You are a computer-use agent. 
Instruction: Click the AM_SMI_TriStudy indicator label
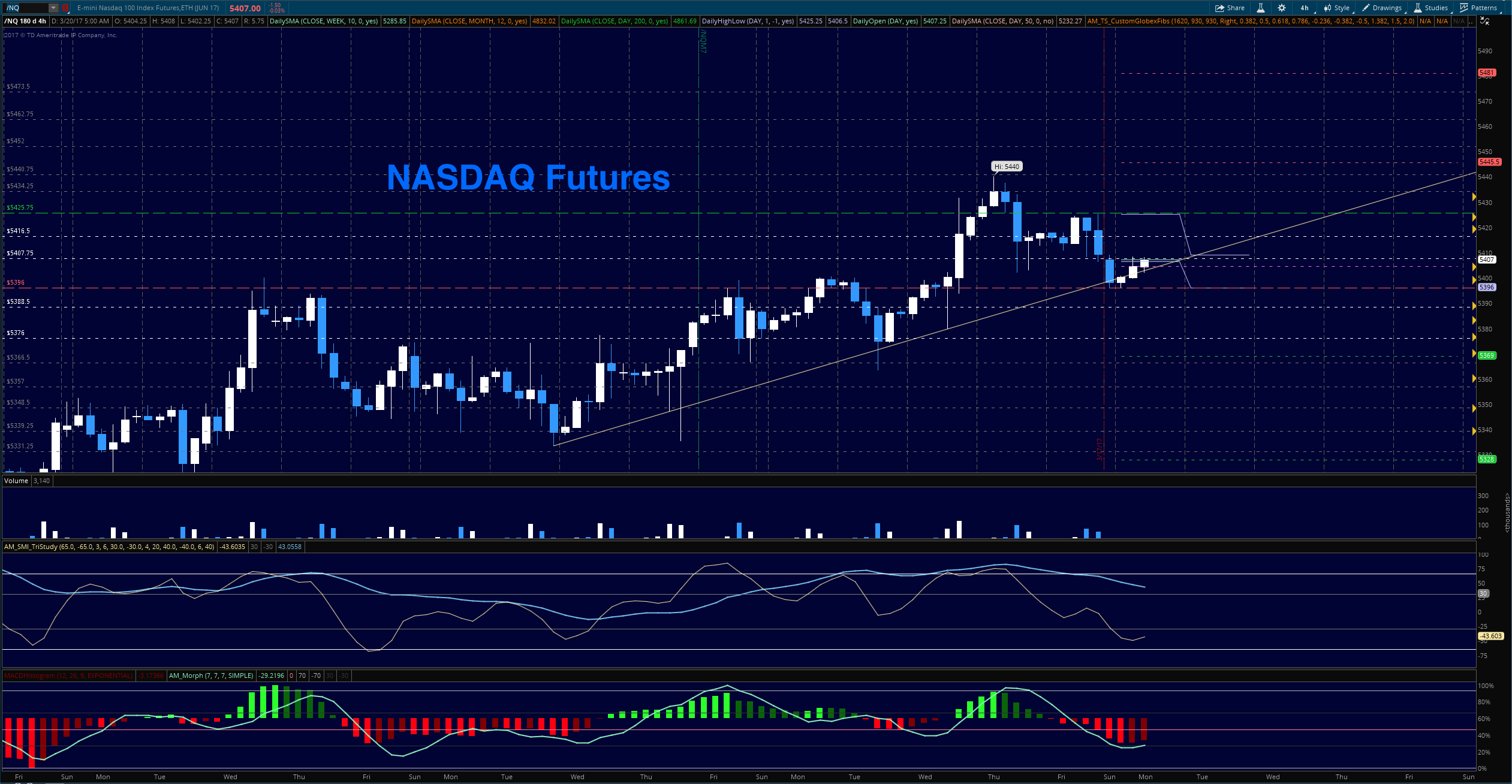tap(109, 547)
